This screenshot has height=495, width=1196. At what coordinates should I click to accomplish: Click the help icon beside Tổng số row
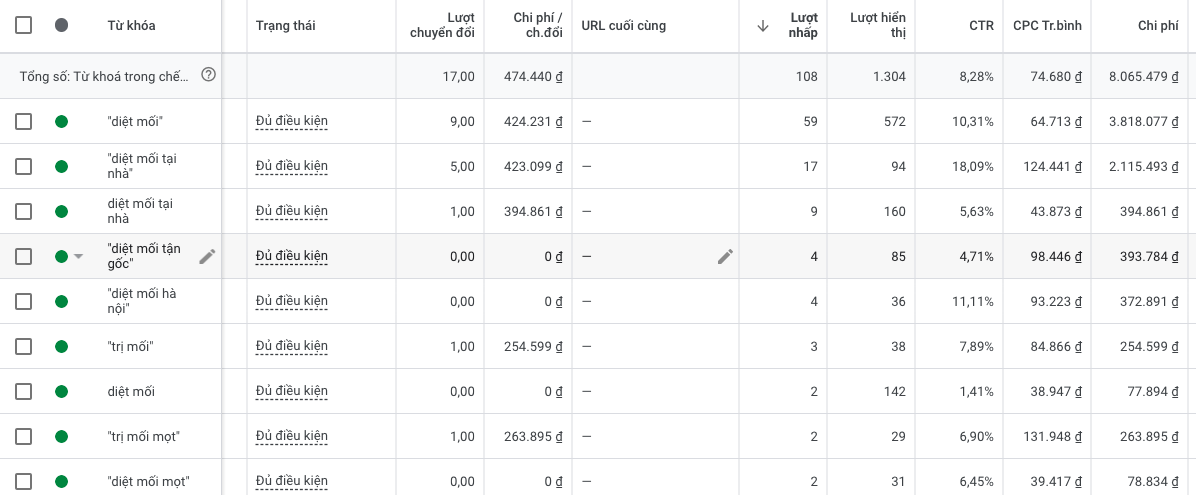tap(208, 75)
